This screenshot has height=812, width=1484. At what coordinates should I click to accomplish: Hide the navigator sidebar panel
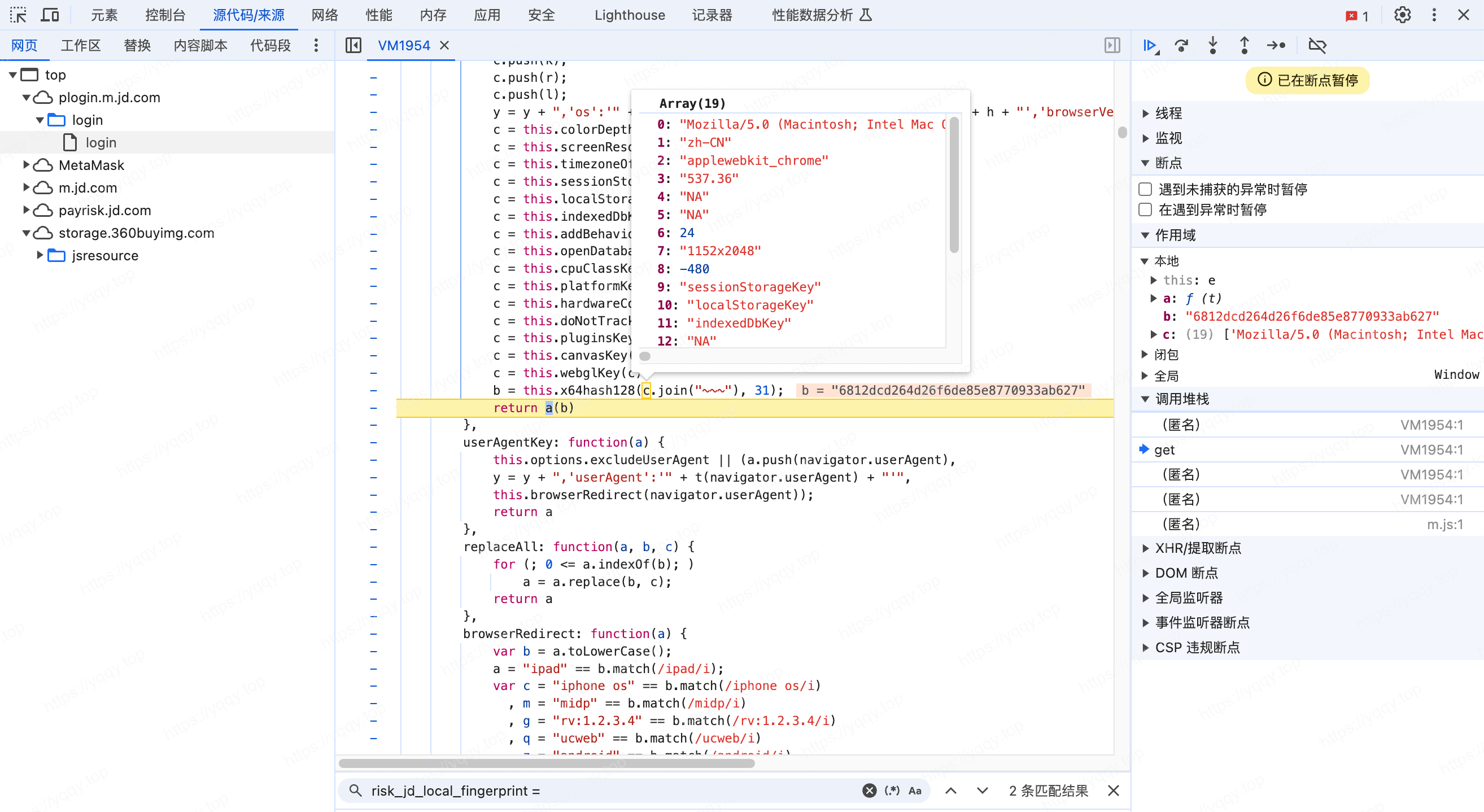point(353,45)
